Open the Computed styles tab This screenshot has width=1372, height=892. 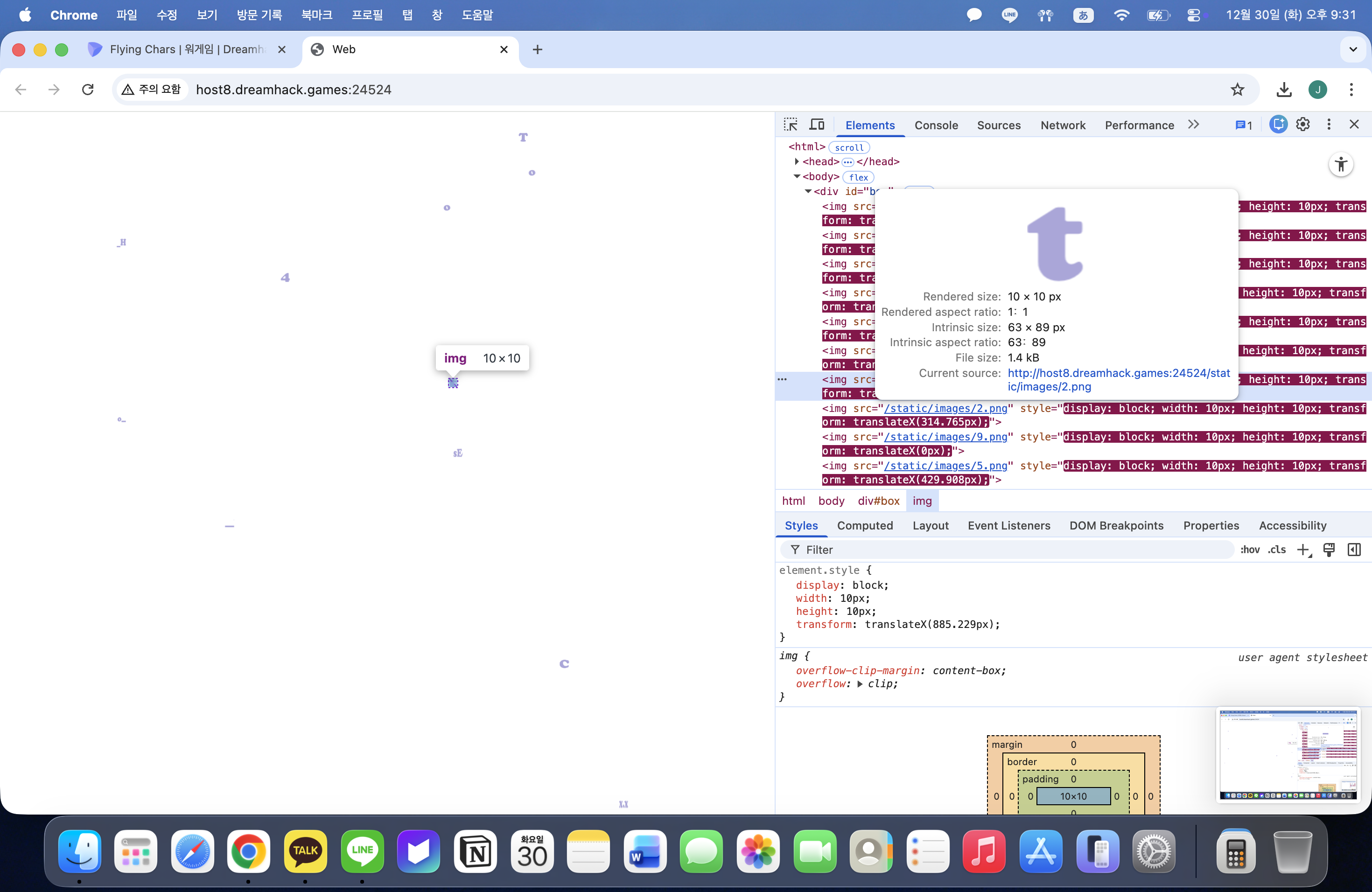click(x=865, y=525)
